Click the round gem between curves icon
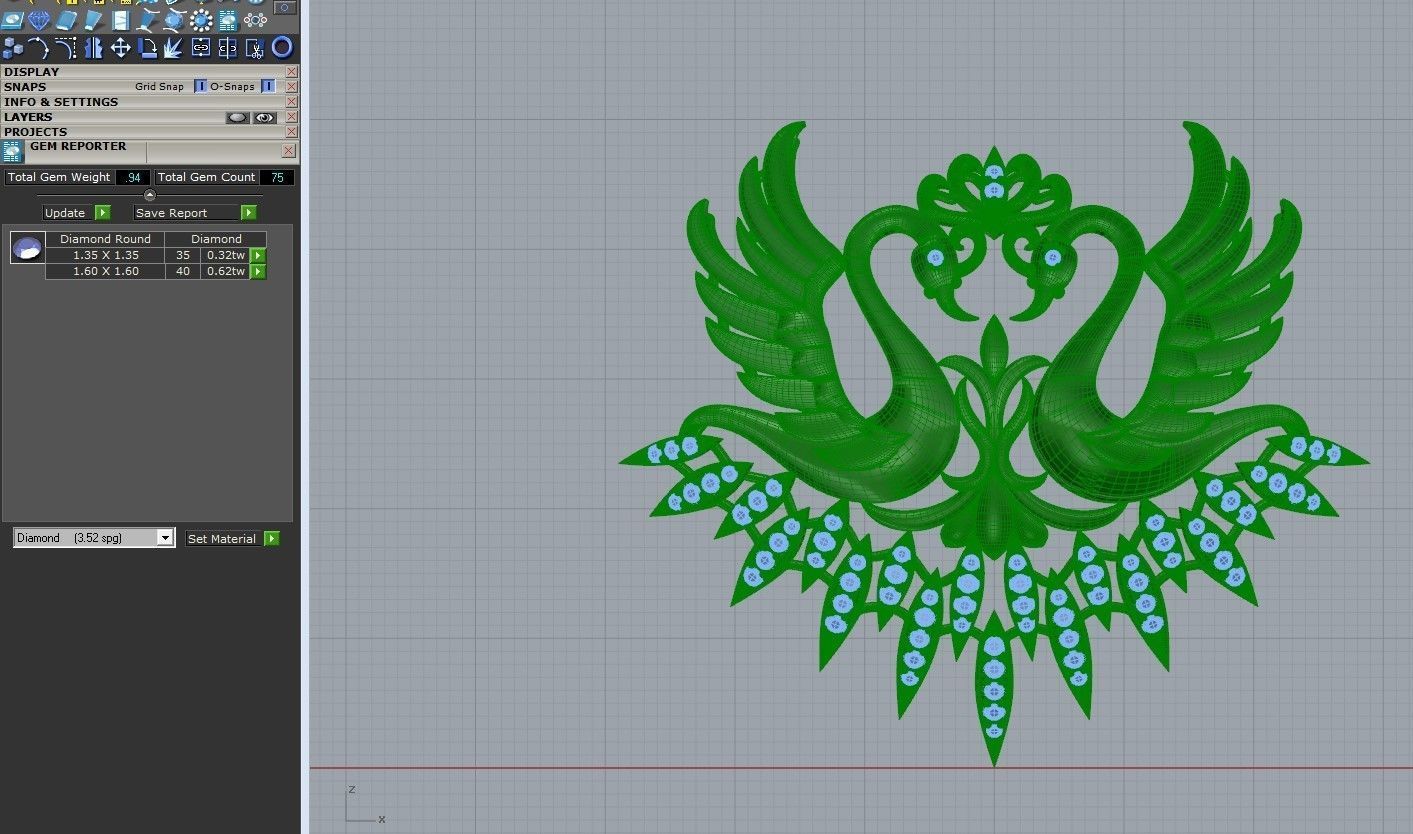1413x834 pixels. point(174,20)
